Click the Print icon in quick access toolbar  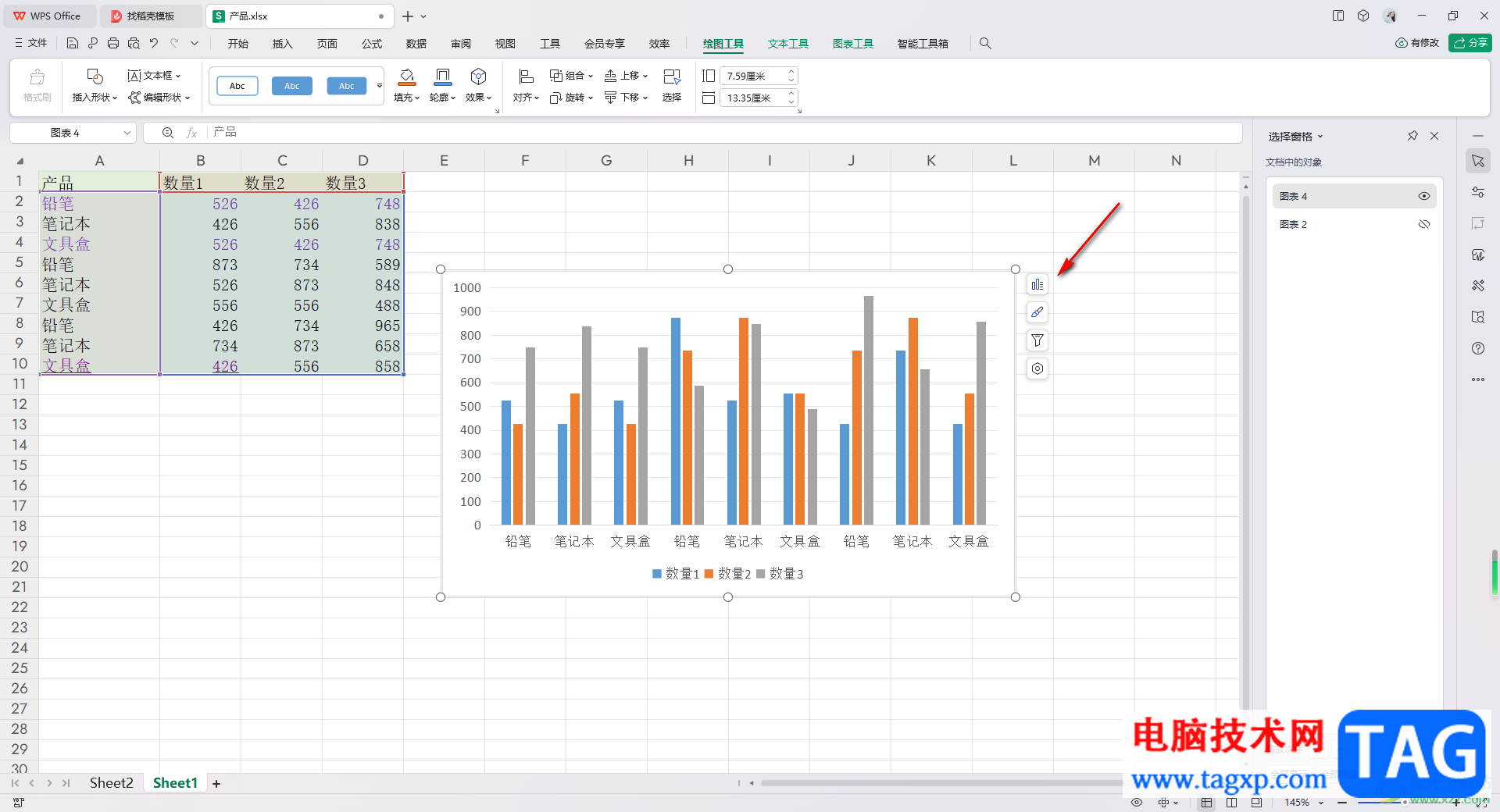[113, 43]
